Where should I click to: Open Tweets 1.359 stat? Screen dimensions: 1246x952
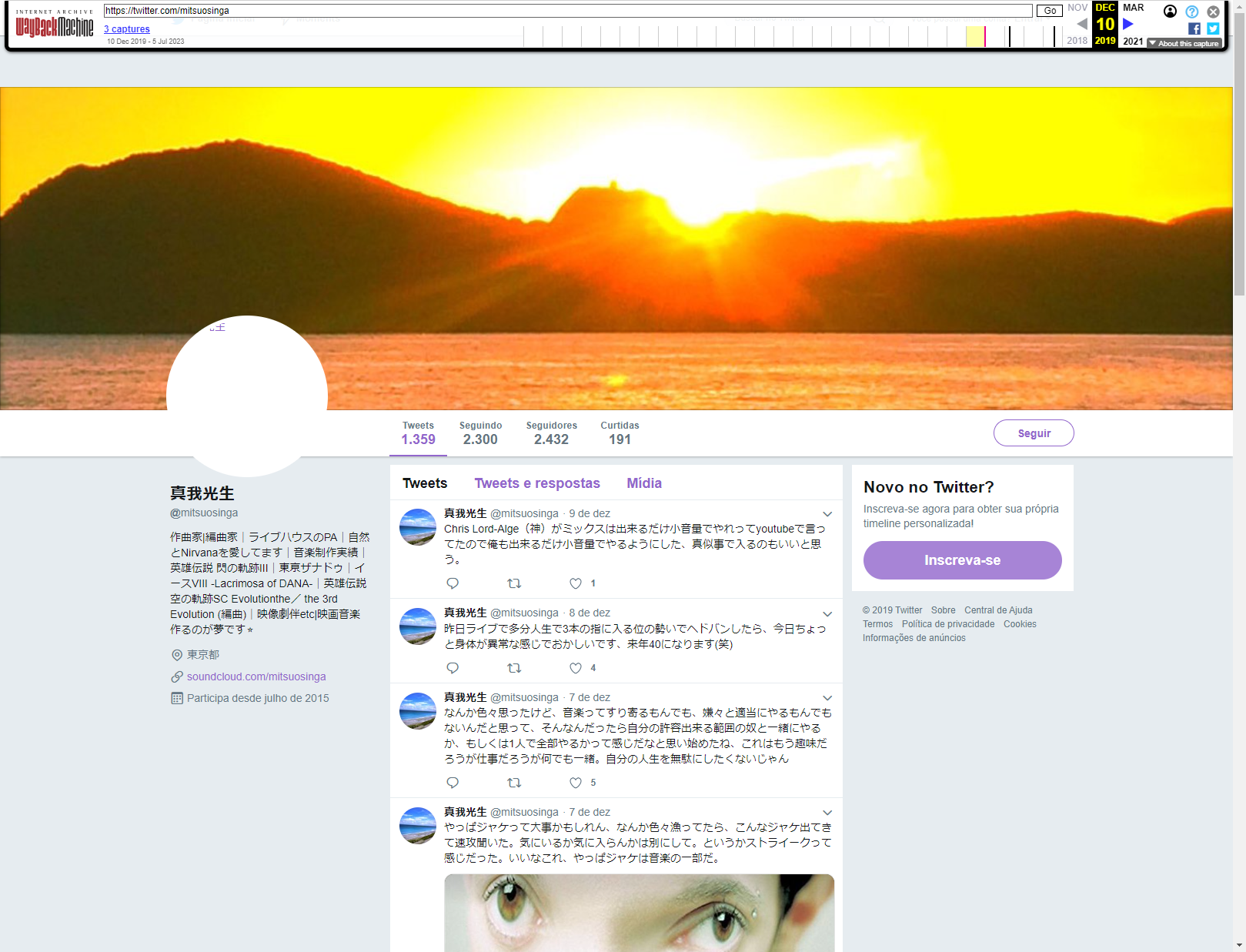pos(418,433)
